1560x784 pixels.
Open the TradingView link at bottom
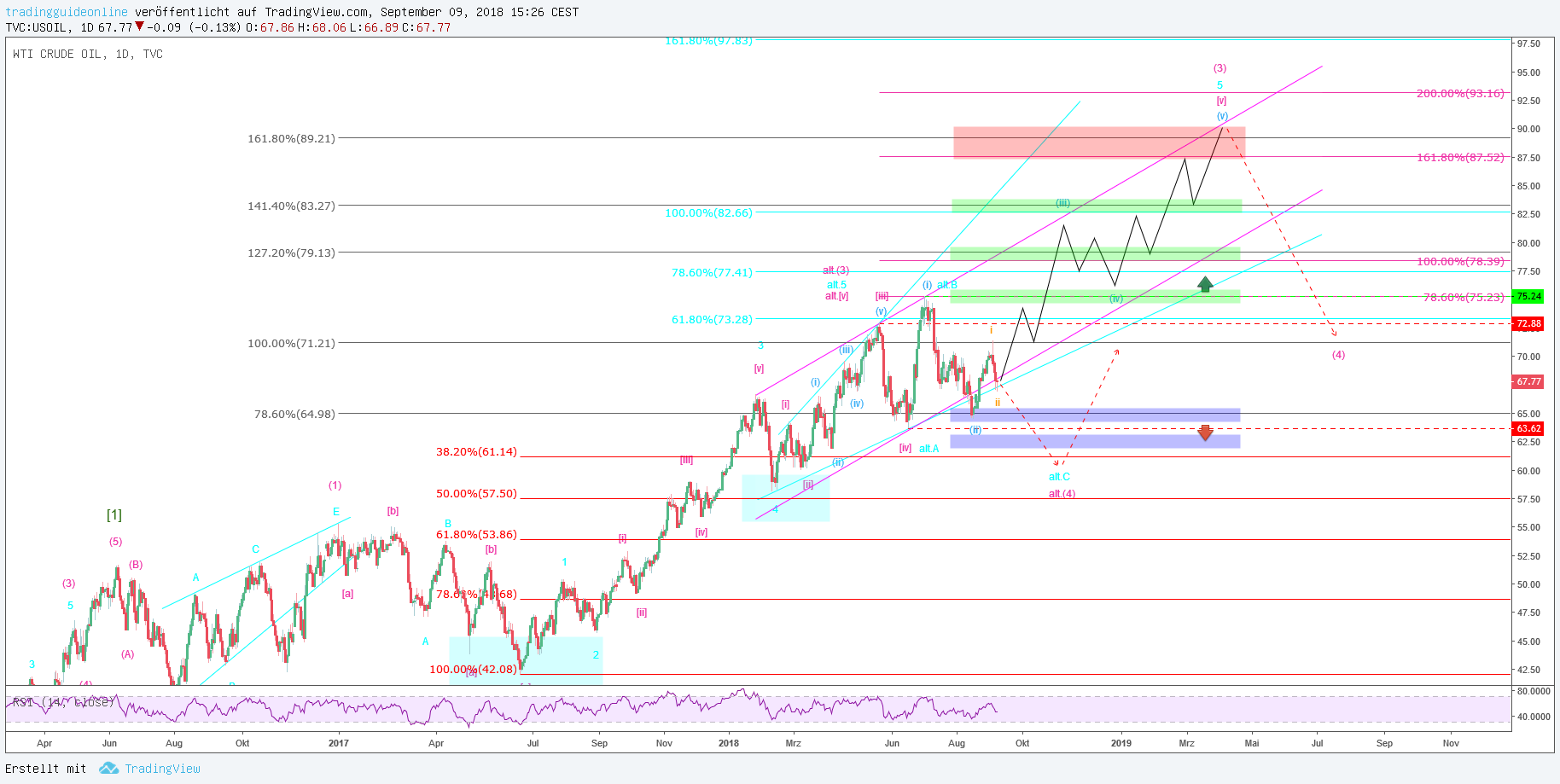pos(162,769)
